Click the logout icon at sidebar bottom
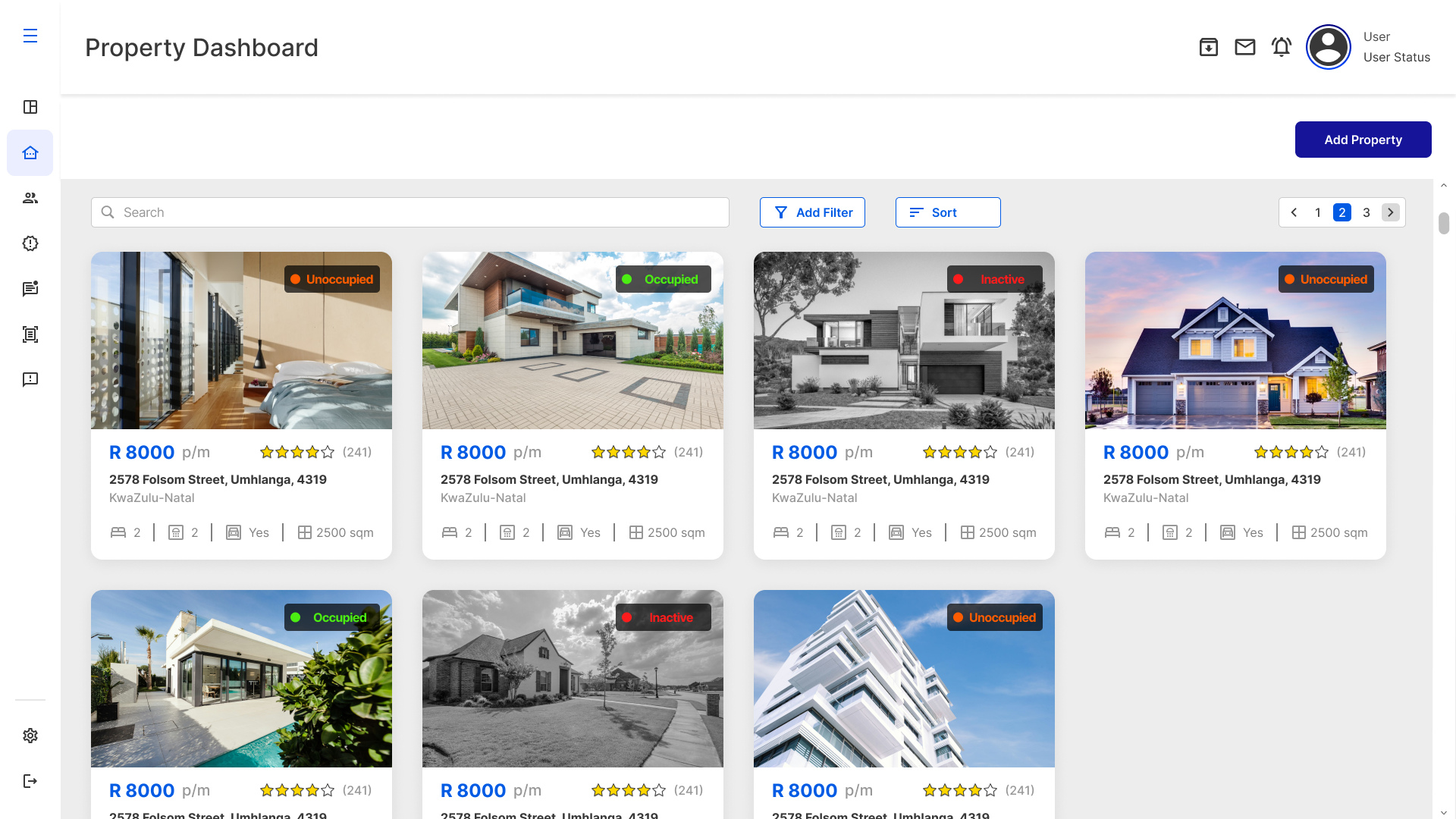 (x=30, y=781)
